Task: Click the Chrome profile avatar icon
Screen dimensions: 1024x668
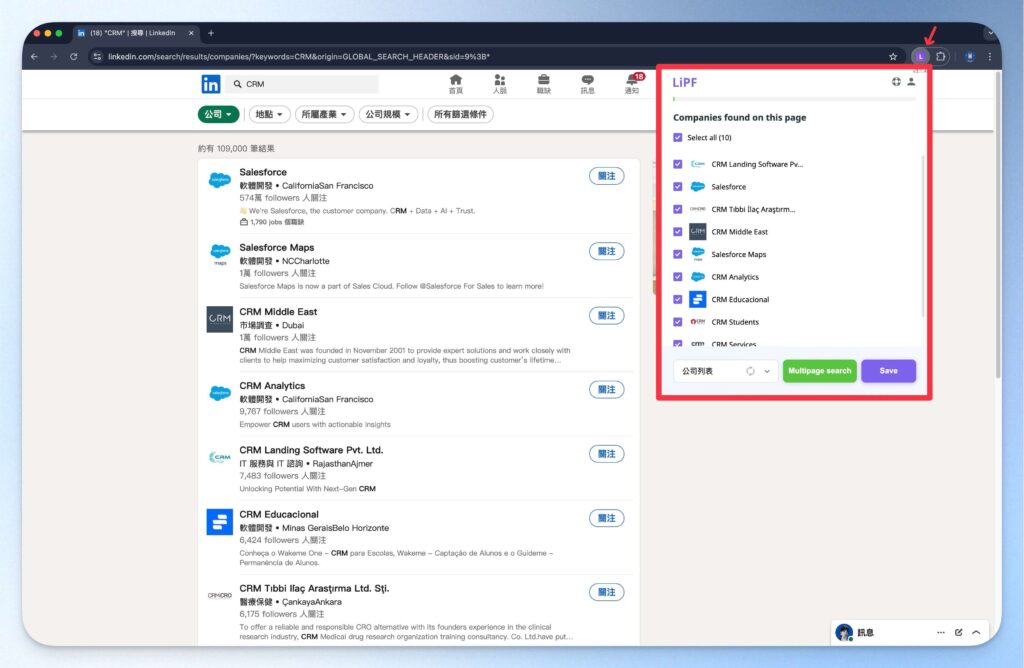Action: (970, 57)
